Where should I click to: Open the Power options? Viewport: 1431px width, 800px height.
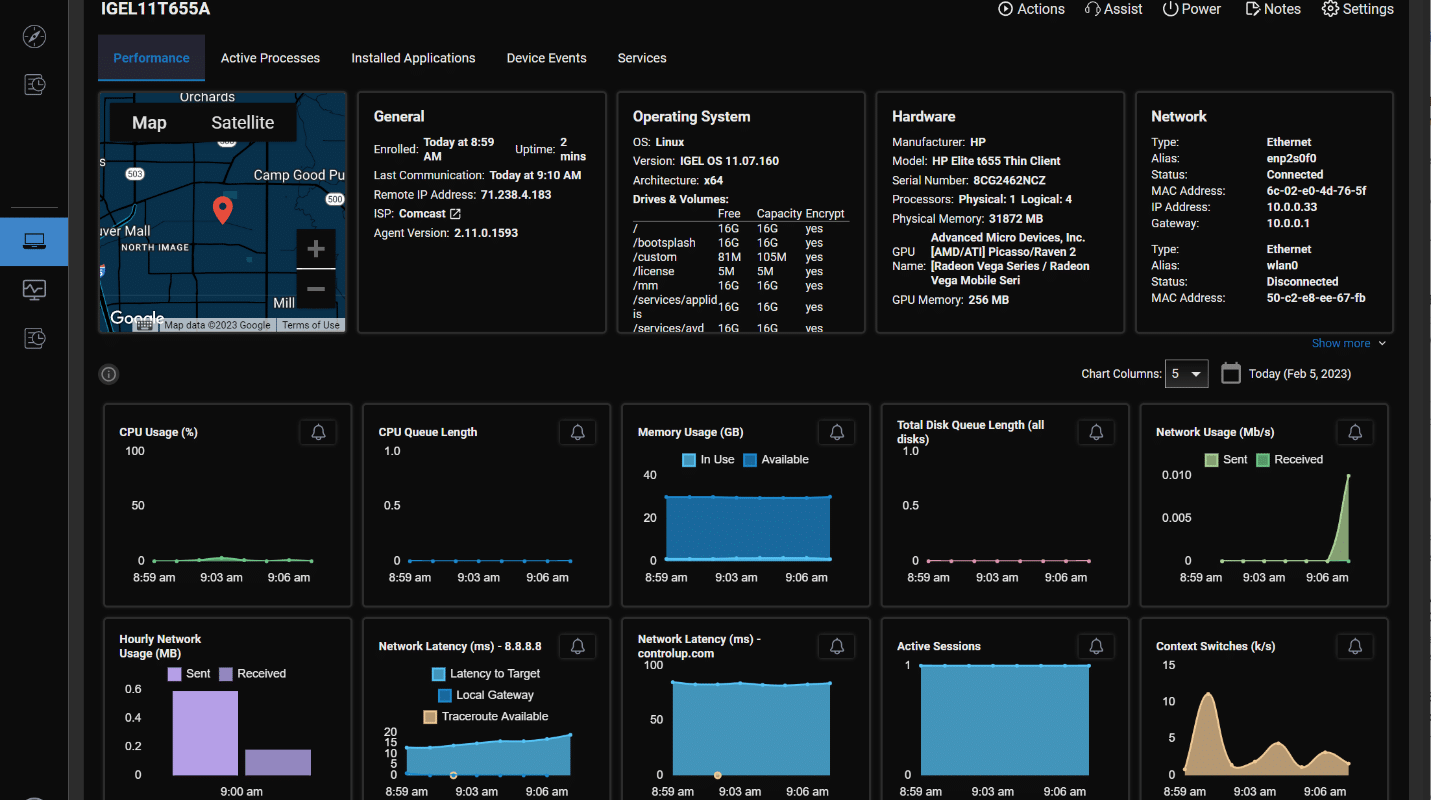[1191, 9]
